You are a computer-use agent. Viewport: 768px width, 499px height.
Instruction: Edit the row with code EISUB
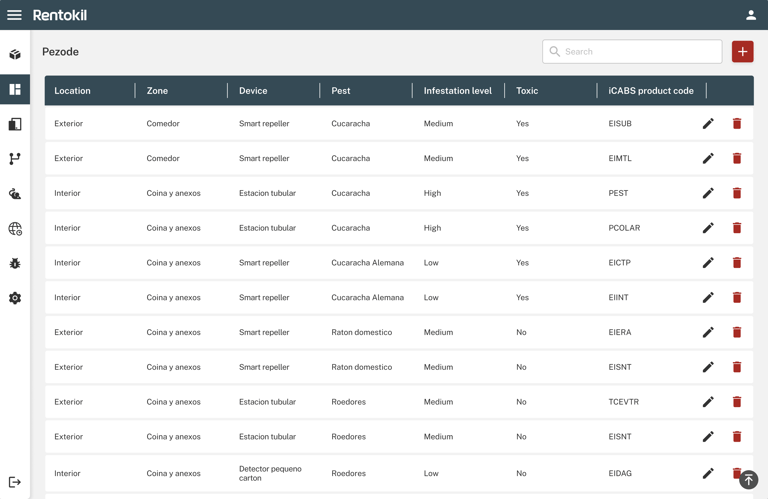pyautogui.click(x=708, y=123)
